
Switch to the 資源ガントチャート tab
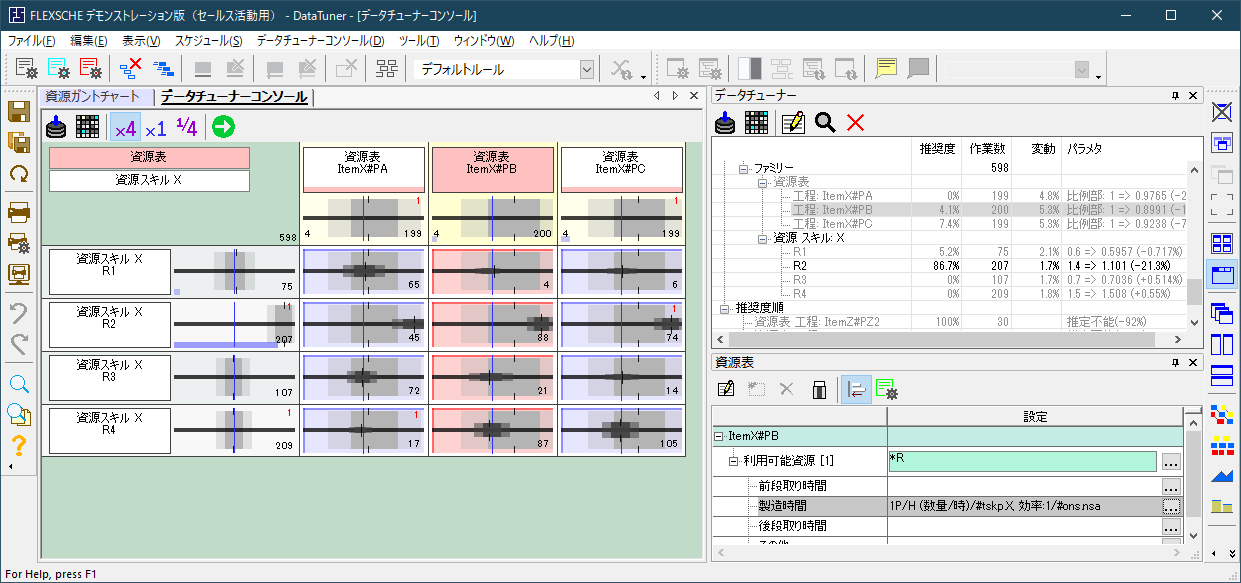click(93, 97)
